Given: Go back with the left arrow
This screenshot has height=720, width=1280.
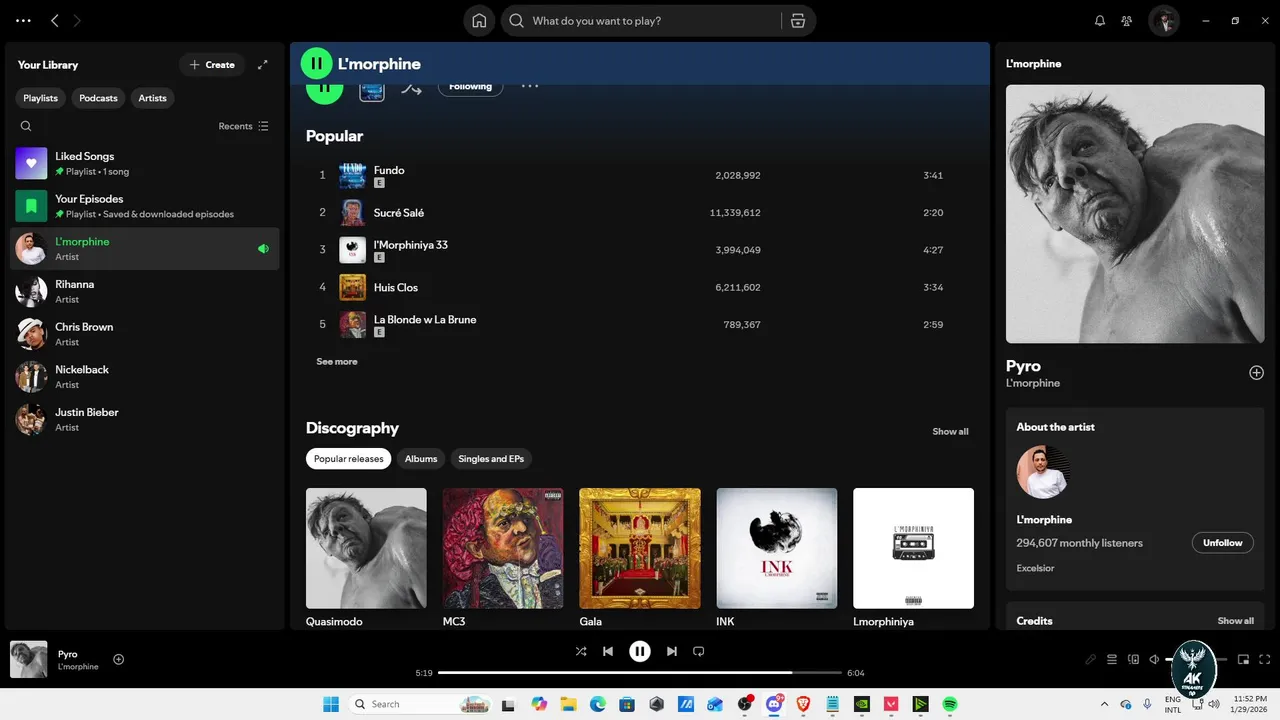Looking at the screenshot, I should (55, 20).
